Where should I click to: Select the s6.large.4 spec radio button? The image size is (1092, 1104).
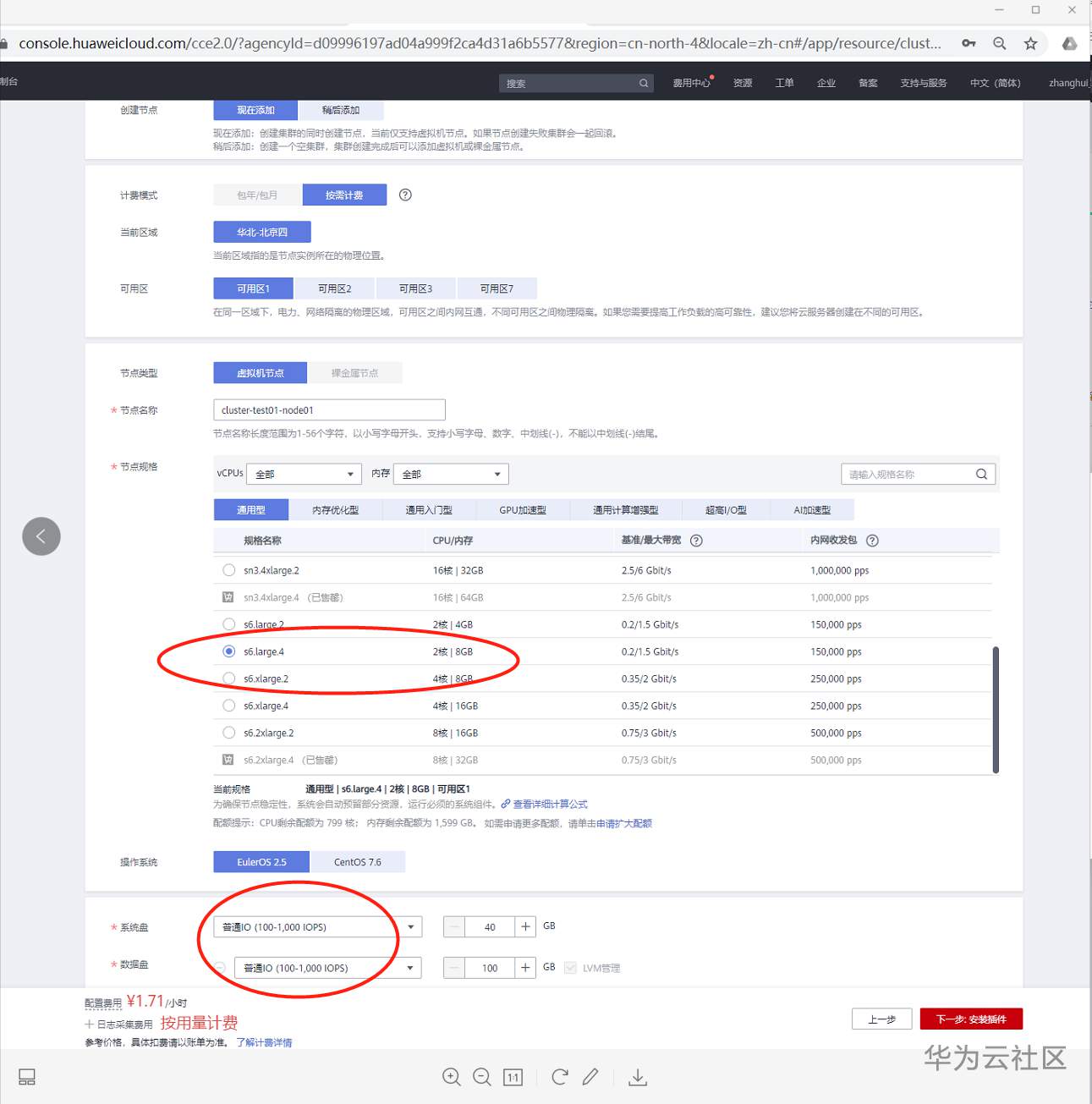coord(228,651)
